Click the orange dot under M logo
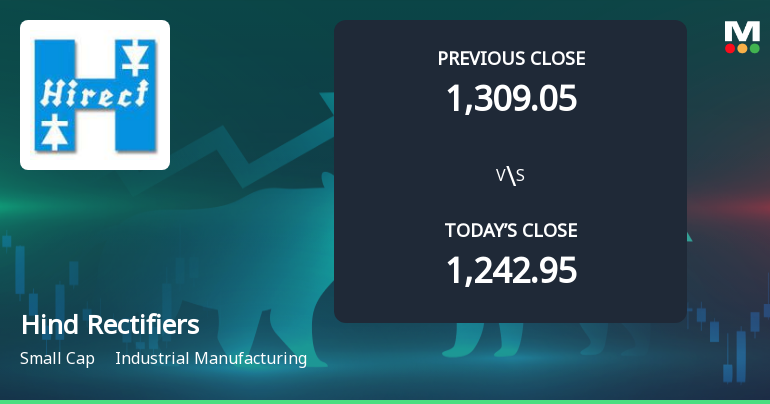The width and height of the screenshot is (770, 404). click(x=742, y=47)
